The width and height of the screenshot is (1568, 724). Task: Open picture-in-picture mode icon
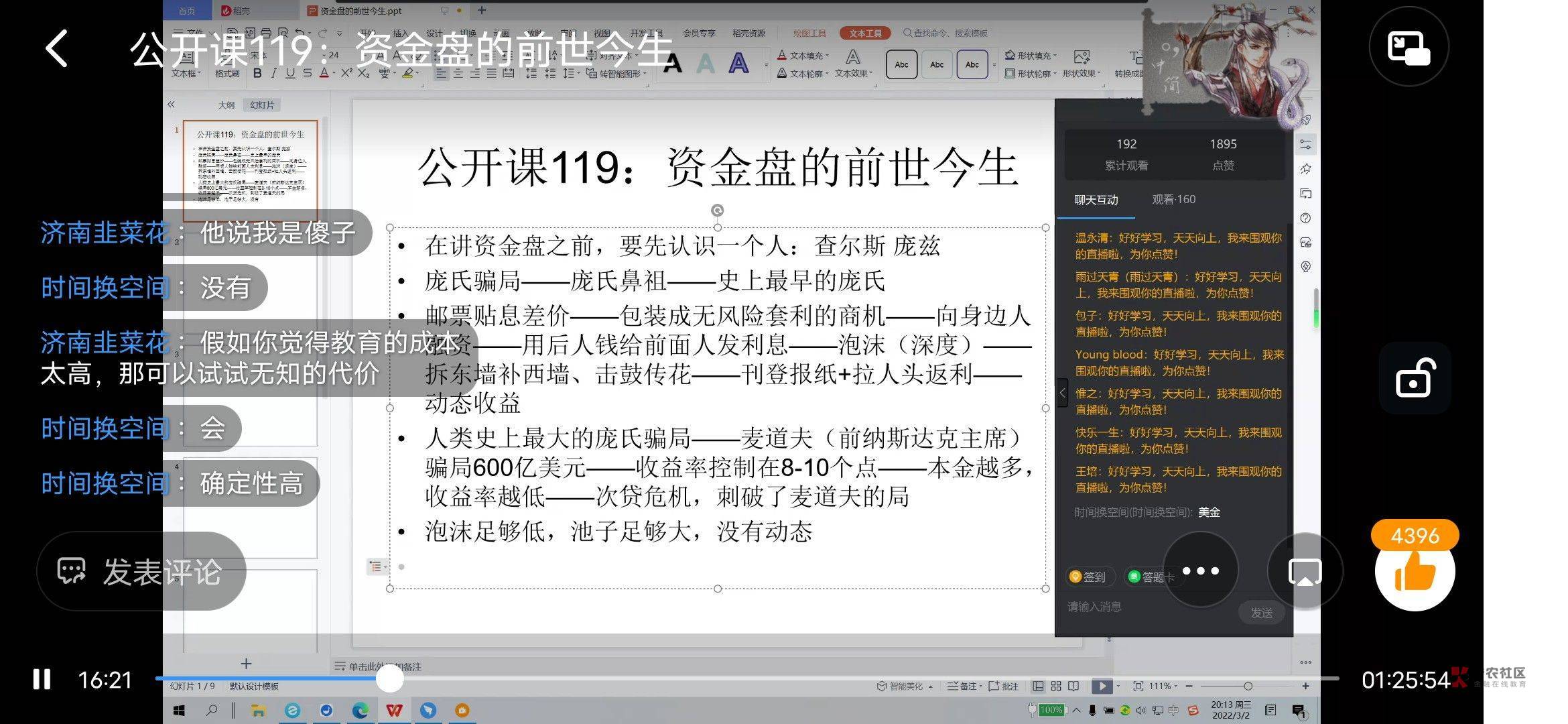tap(1409, 47)
